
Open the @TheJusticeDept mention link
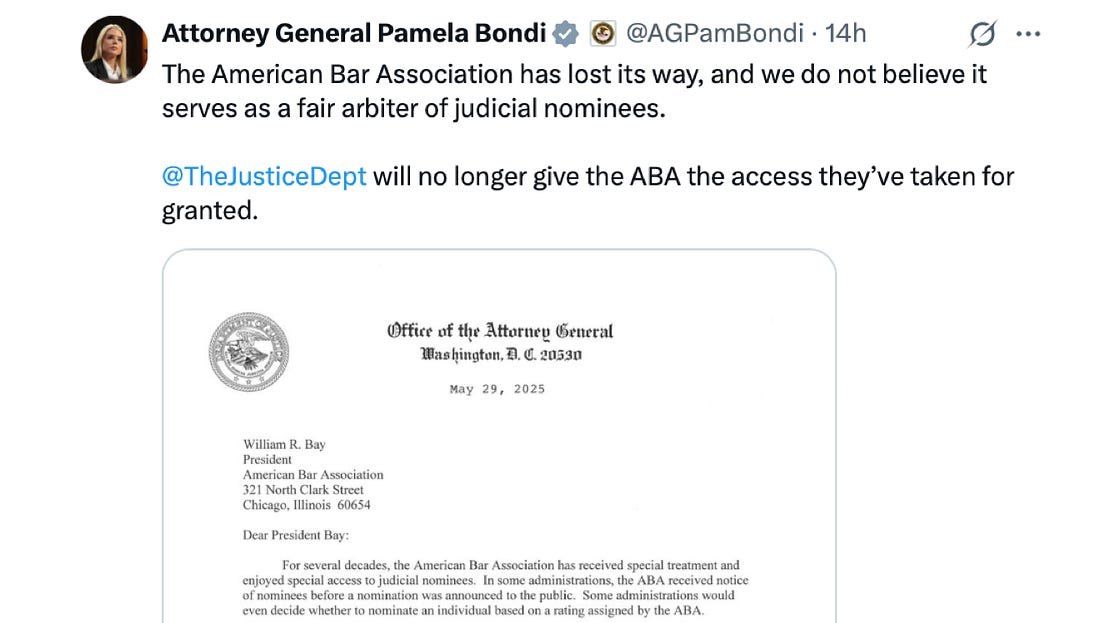(264, 177)
